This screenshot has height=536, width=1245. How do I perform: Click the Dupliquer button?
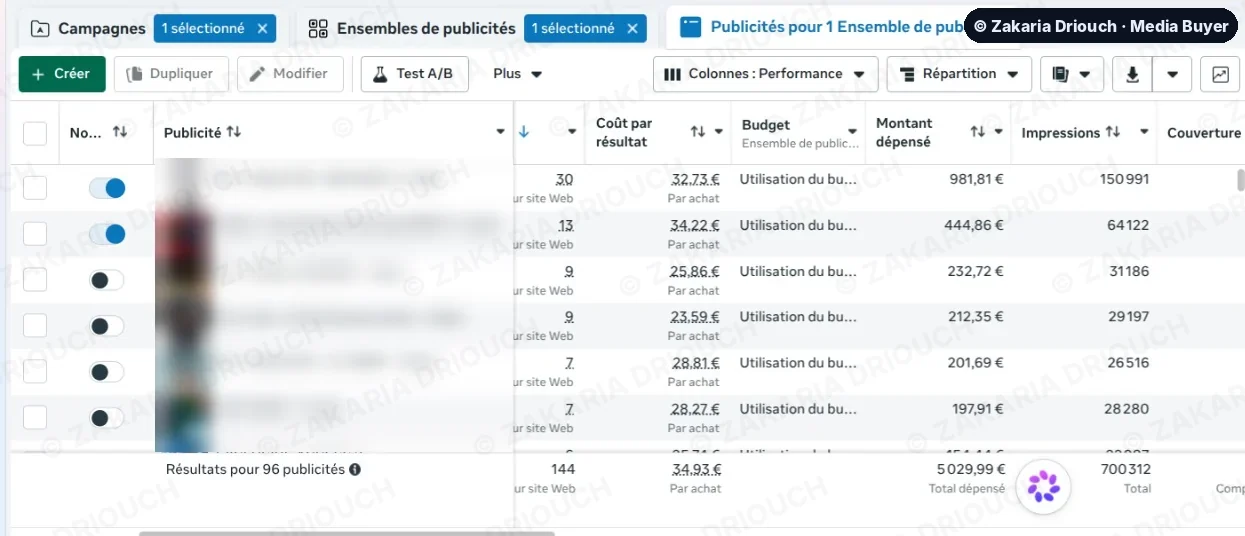(x=171, y=74)
